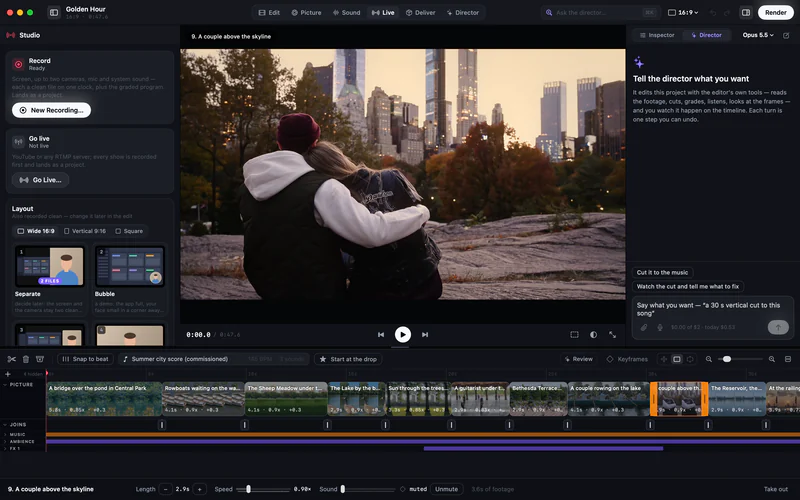Select Wide 16:9 layout option

click(36, 231)
